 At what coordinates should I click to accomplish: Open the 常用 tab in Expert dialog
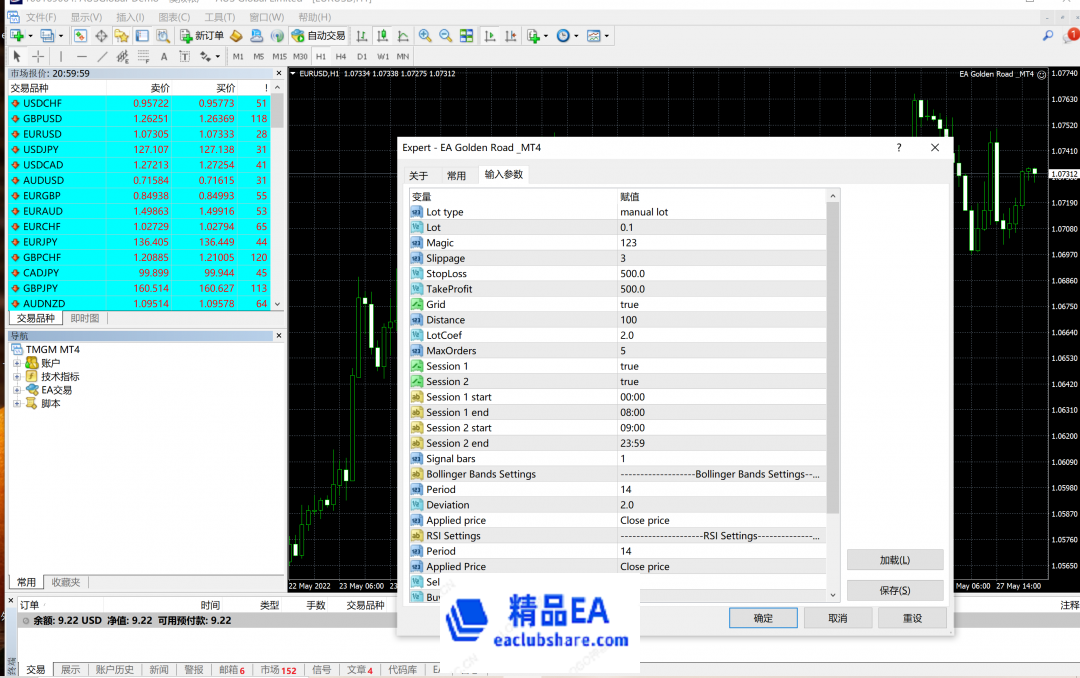(x=456, y=176)
